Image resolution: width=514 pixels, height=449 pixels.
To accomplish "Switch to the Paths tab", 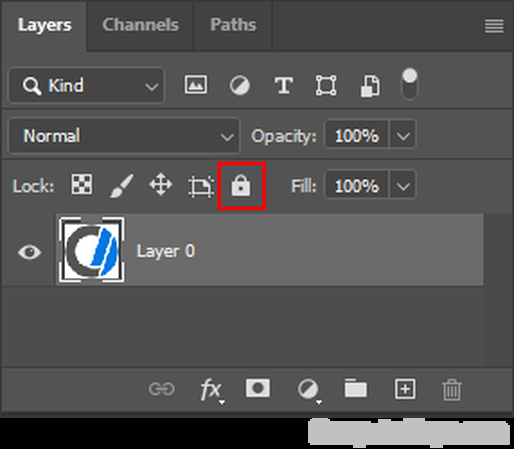I will (x=233, y=25).
